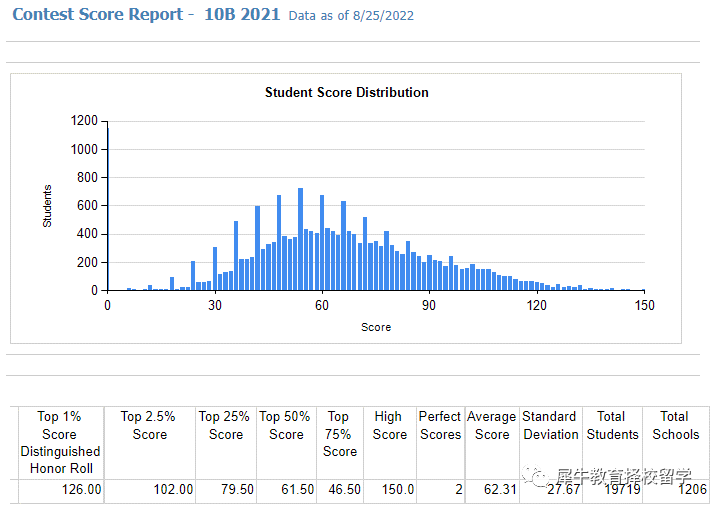The image size is (714, 508).
Task: Click the 150 tick label on the x-axis
Action: (644, 306)
